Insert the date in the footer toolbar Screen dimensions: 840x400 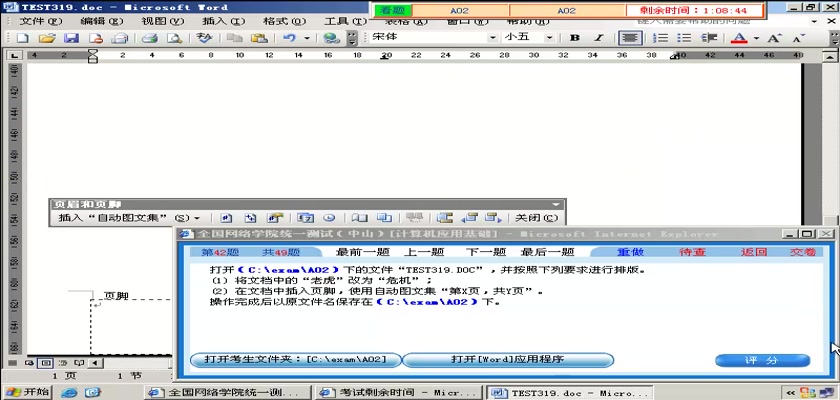(x=305, y=218)
